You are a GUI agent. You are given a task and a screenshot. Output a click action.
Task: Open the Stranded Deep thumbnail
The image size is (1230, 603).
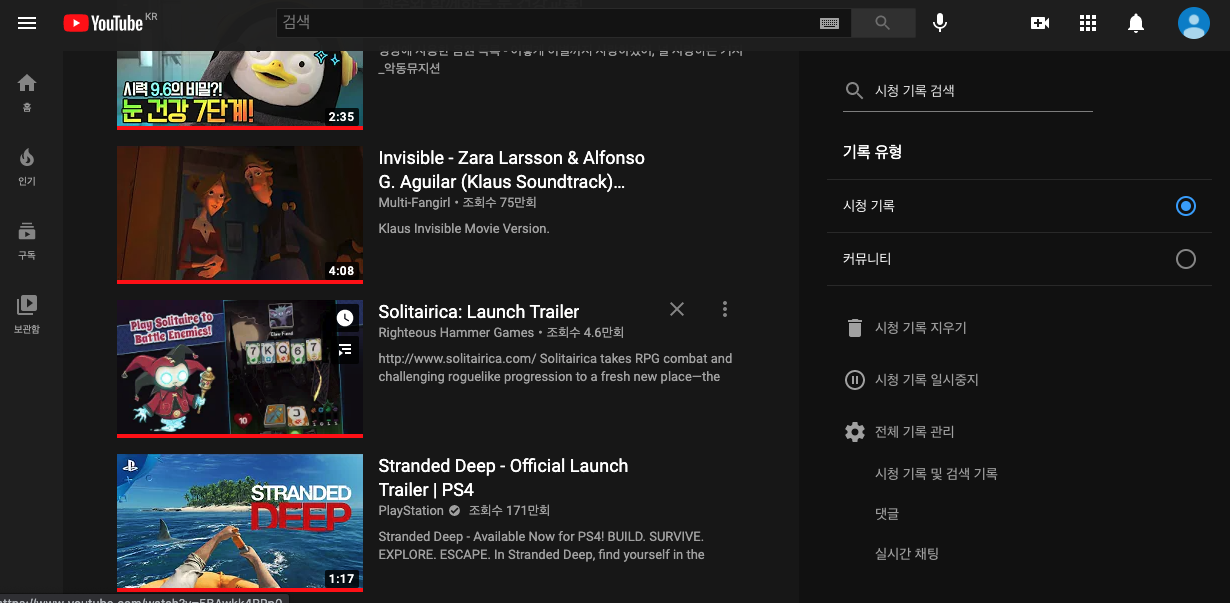click(240, 522)
